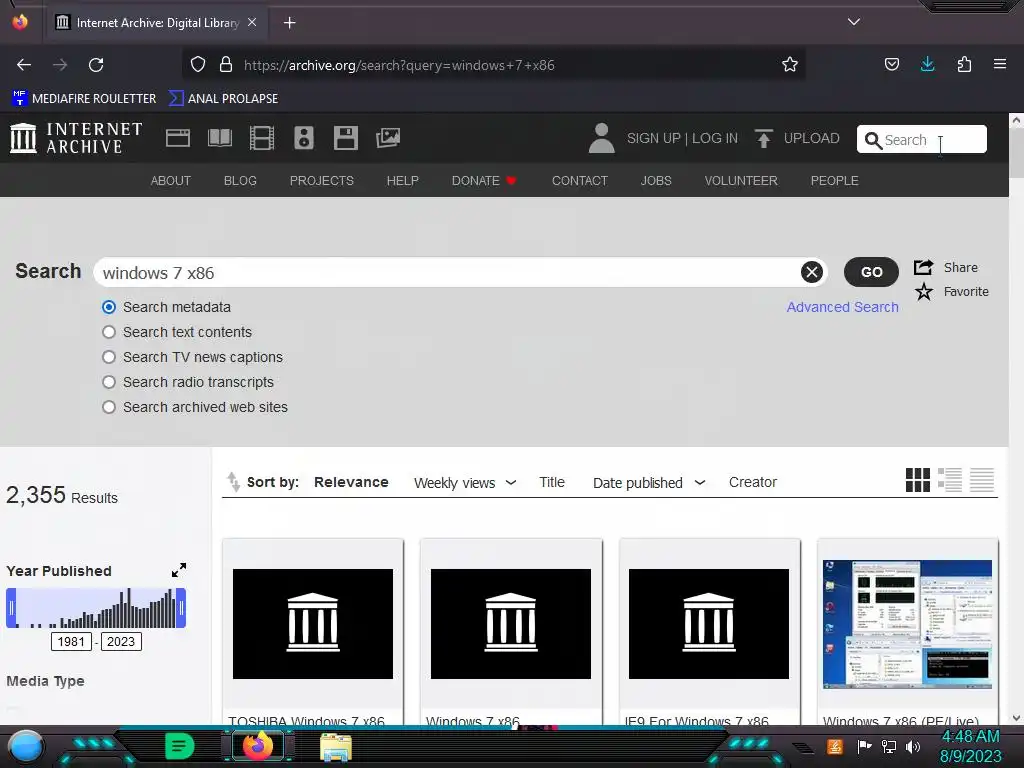Viewport: 1024px width, 768px height.
Task: Open the Internet Archive home logo
Action: 76,138
